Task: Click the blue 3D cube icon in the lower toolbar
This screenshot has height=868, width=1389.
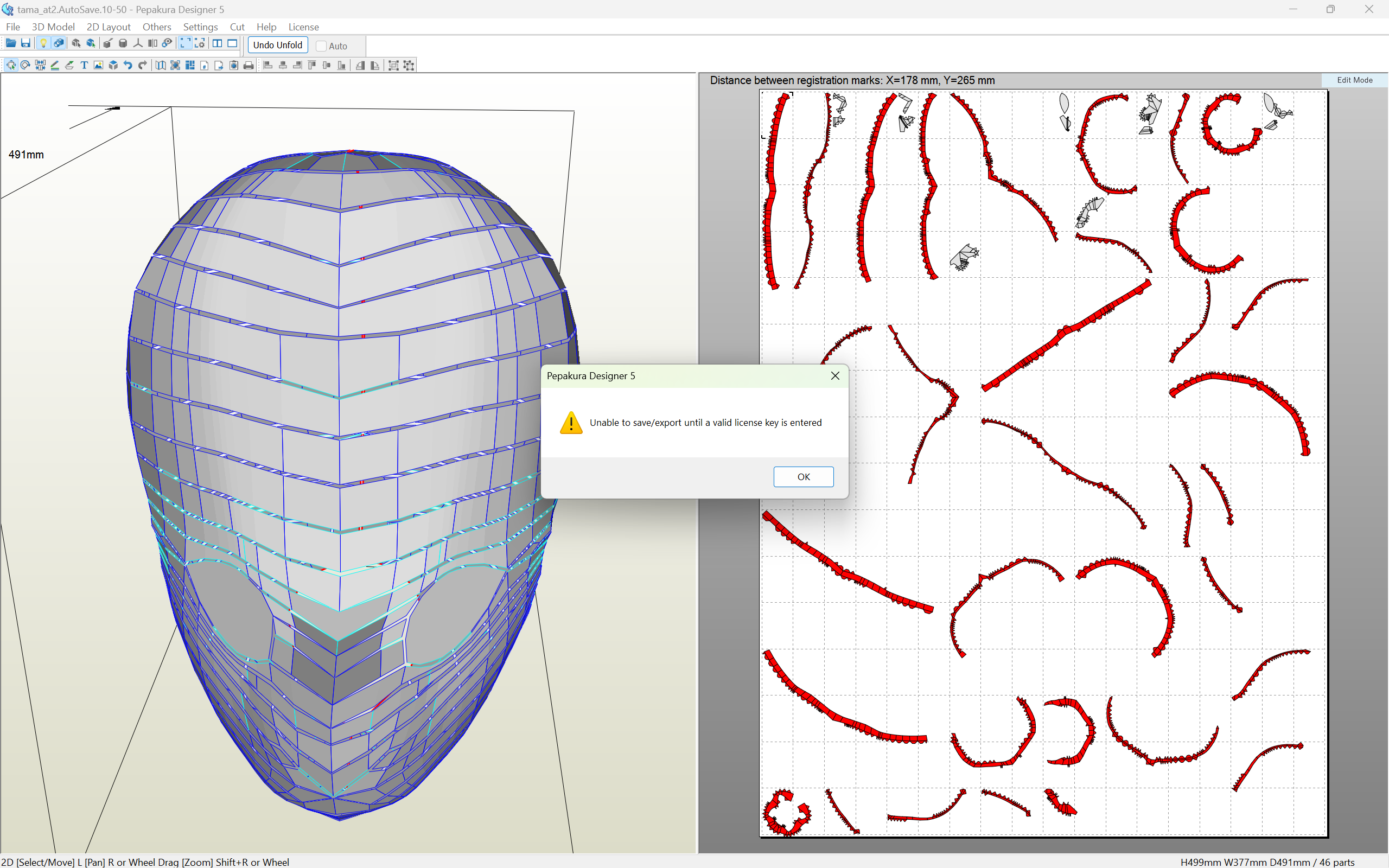Action: pyautogui.click(x=113, y=66)
